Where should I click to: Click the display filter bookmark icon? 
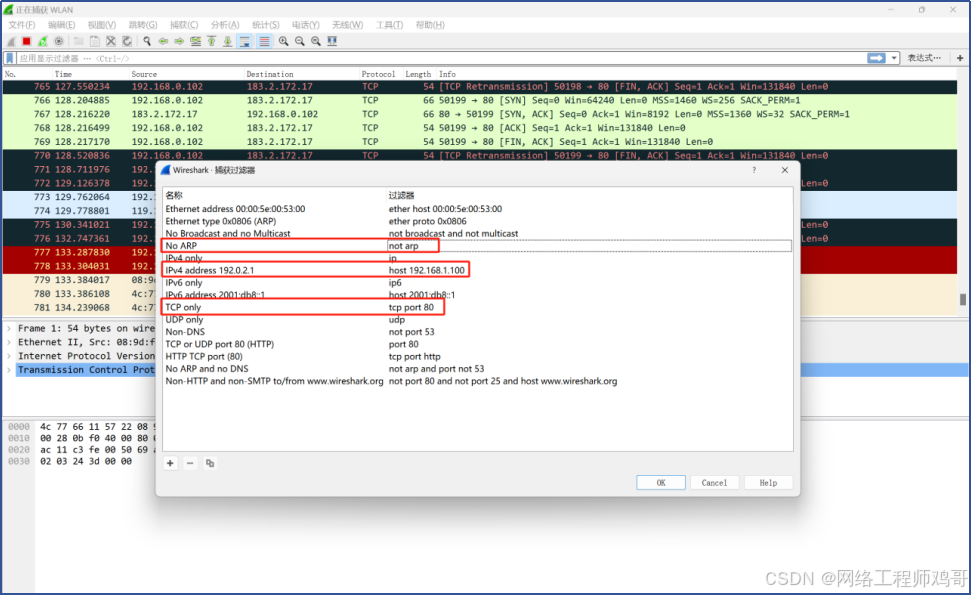10,58
